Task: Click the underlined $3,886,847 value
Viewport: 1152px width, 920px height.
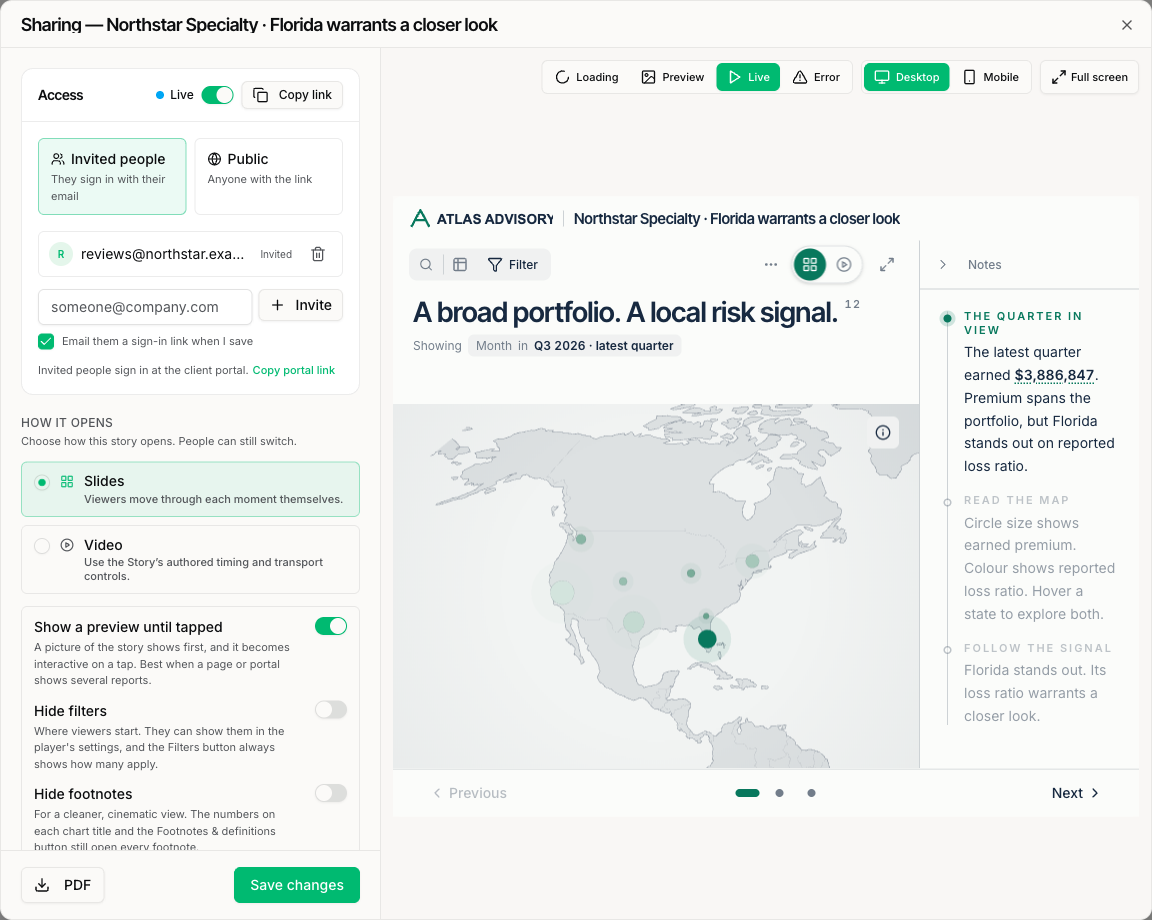Action: (x=1054, y=375)
